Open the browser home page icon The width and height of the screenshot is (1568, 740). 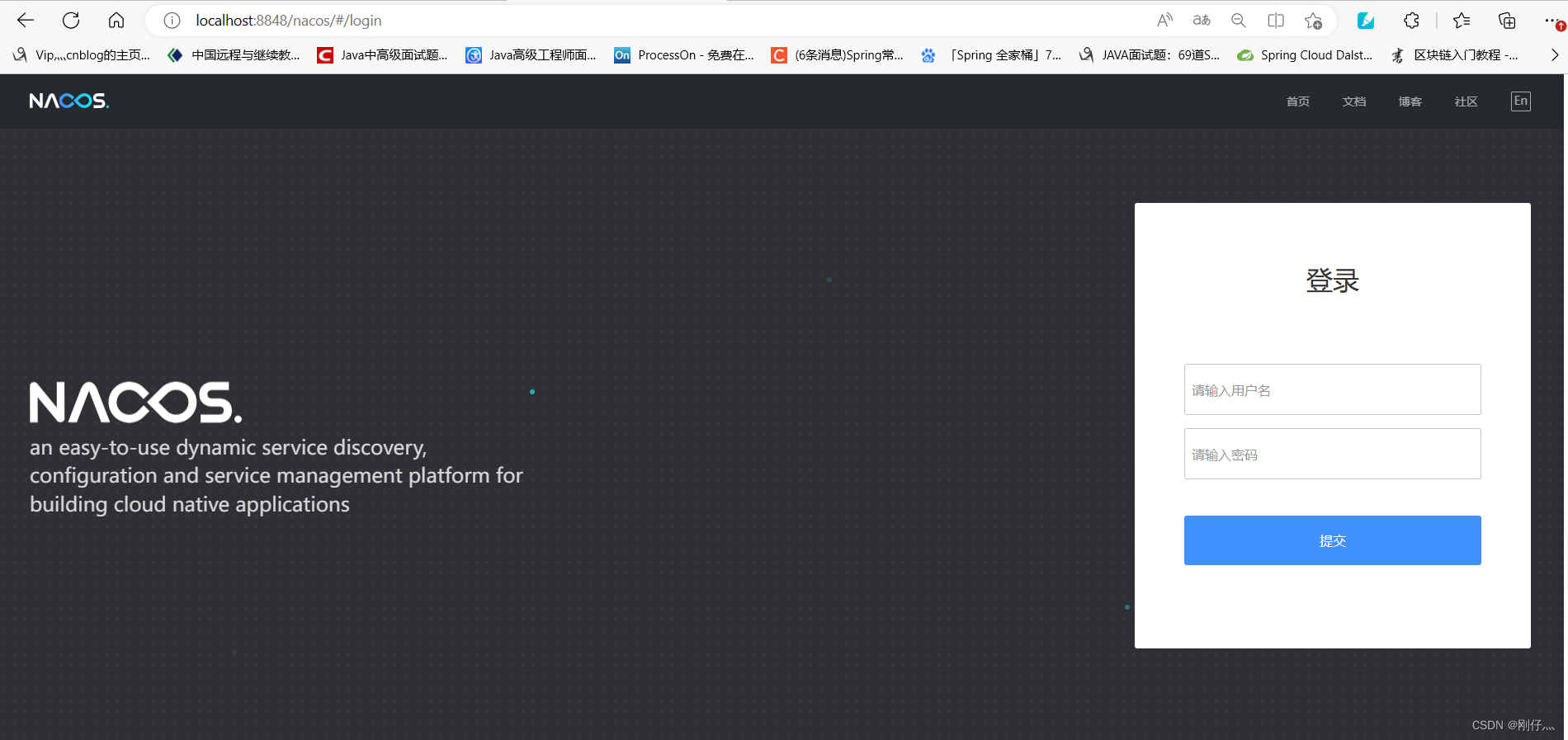click(x=116, y=21)
